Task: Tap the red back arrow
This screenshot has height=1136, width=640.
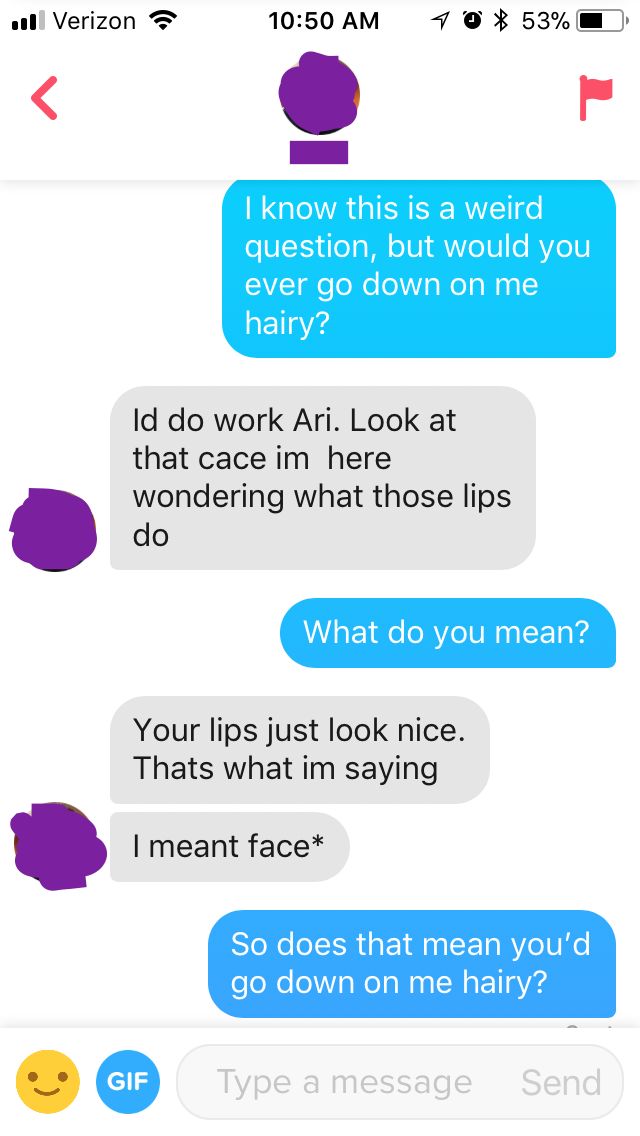Action: (44, 99)
